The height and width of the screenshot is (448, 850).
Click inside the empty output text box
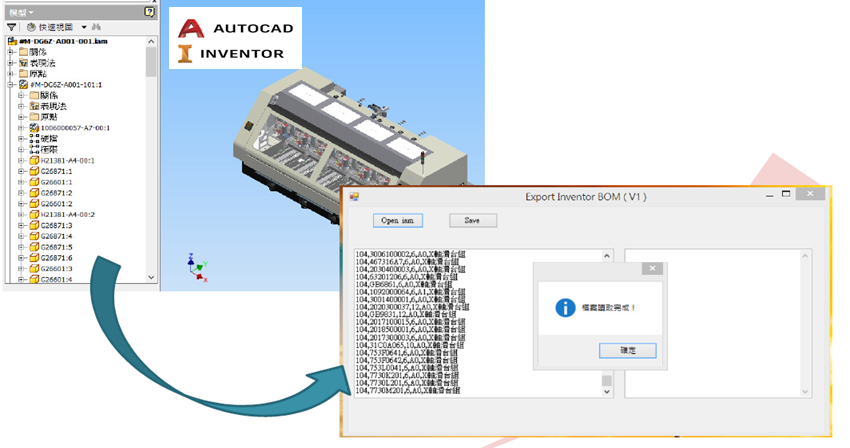point(718,323)
